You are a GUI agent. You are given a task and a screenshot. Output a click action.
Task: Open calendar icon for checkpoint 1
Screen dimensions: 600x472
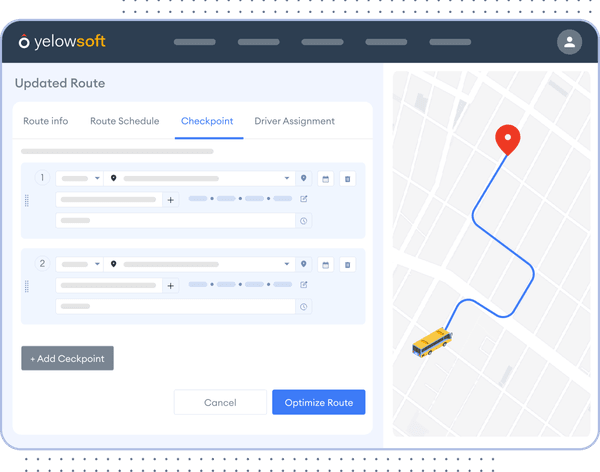326,179
